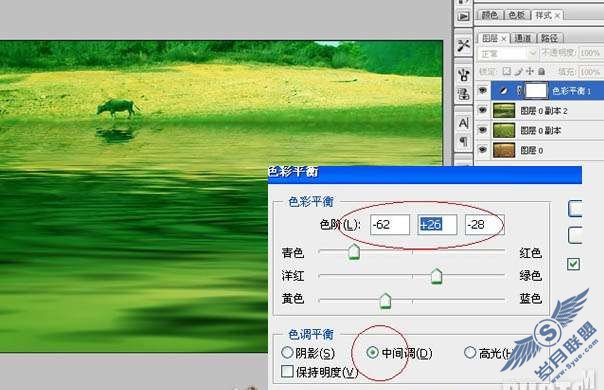Toggle visibility of 图层 0 副本 layer

(x=482, y=130)
